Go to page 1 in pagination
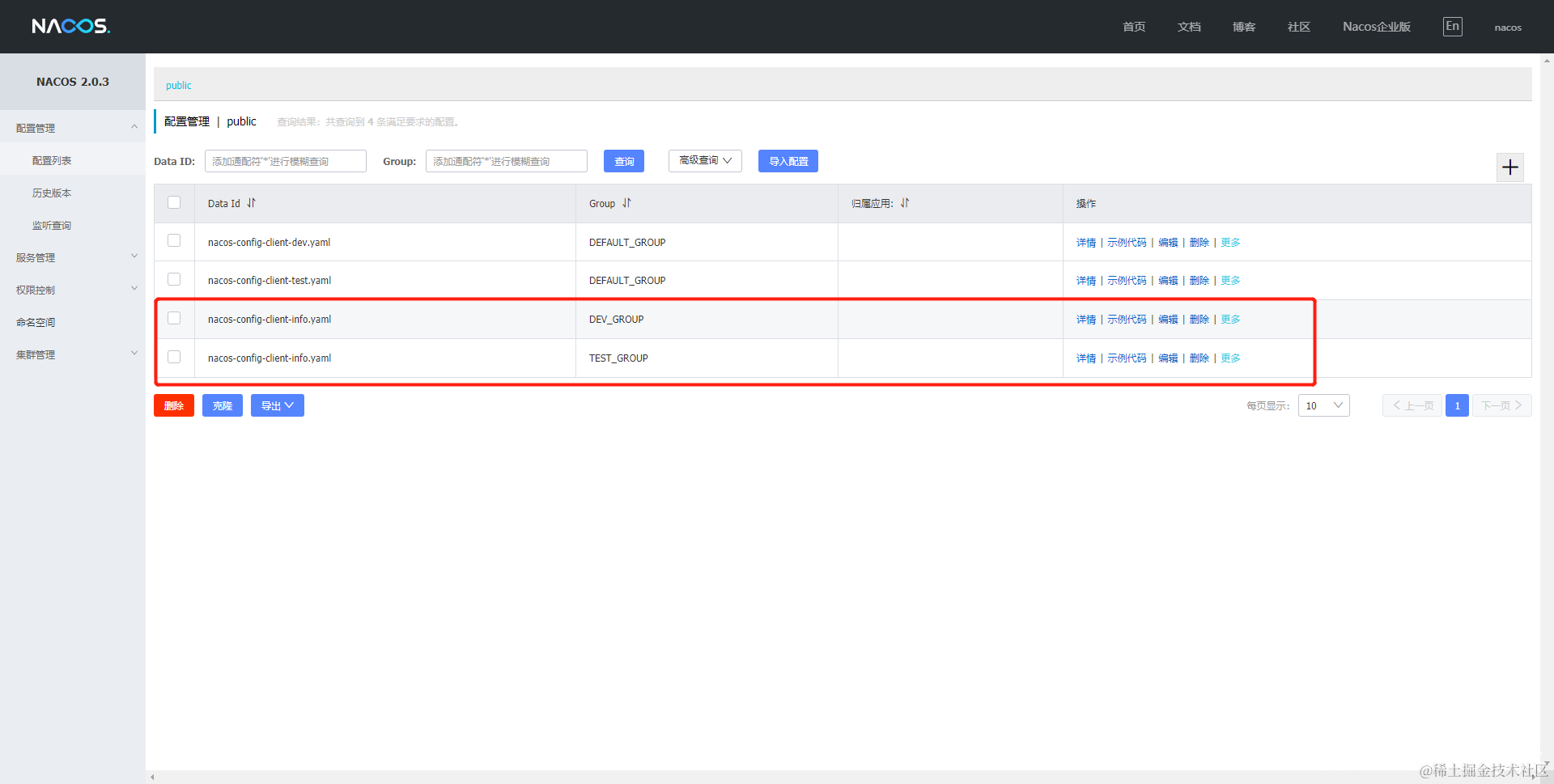The height and width of the screenshot is (784, 1554). [x=1457, y=405]
